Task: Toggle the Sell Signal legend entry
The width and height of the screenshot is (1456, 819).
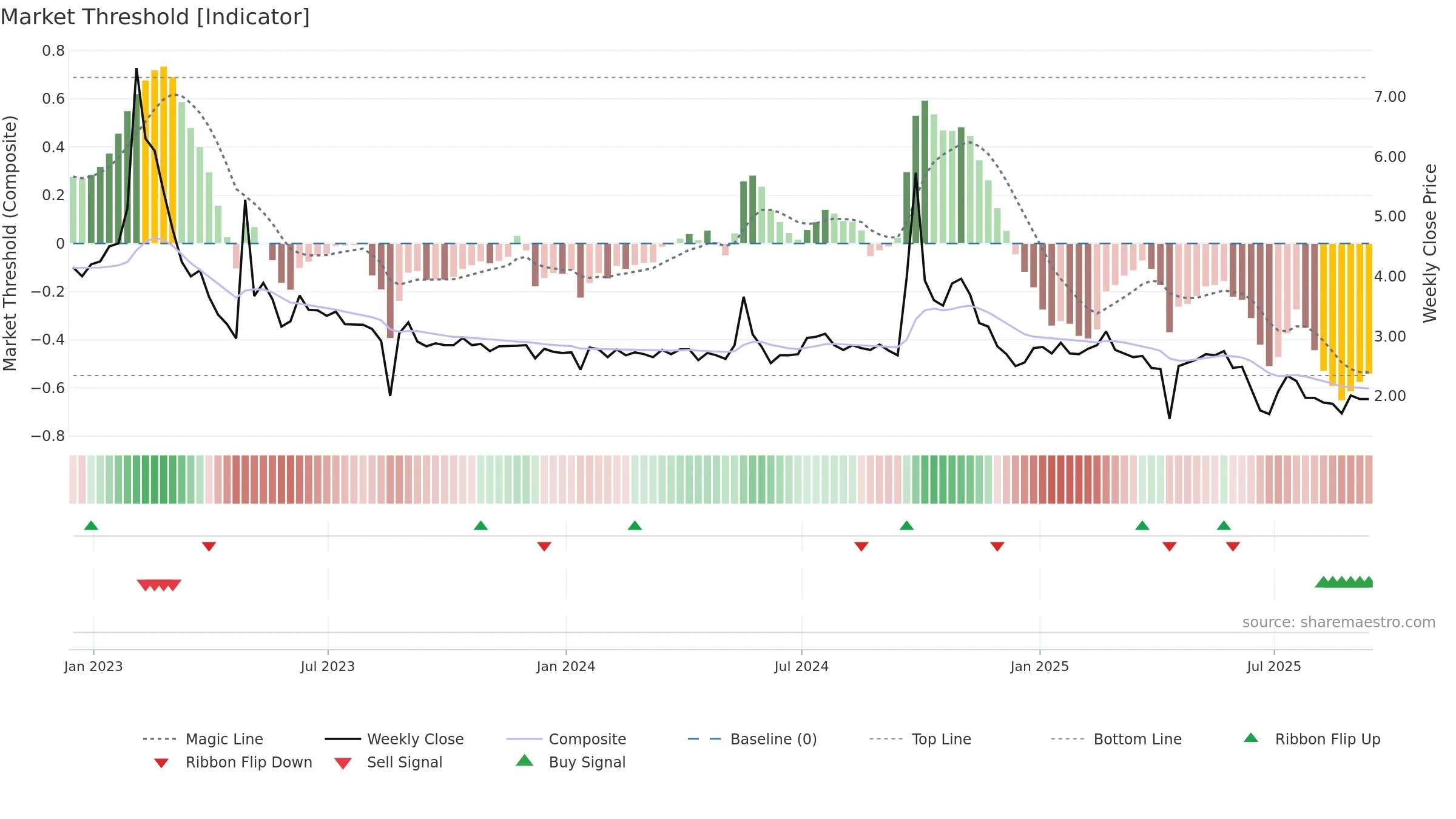Action: coord(388,762)
